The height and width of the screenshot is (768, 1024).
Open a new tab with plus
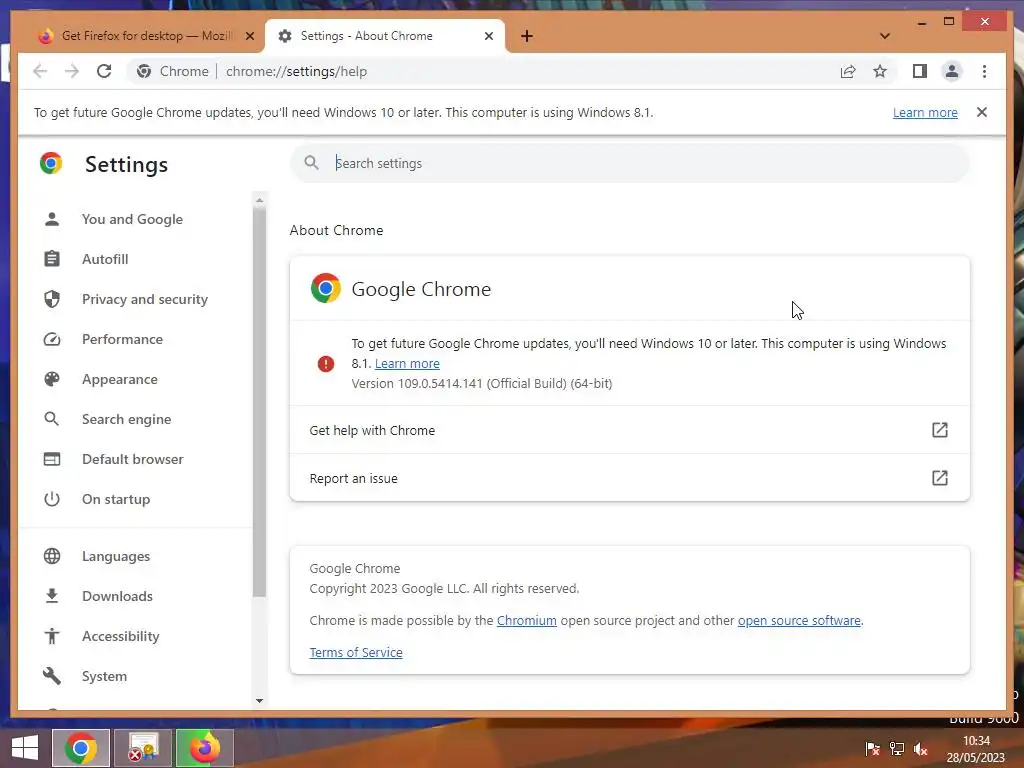coord(527,36)
